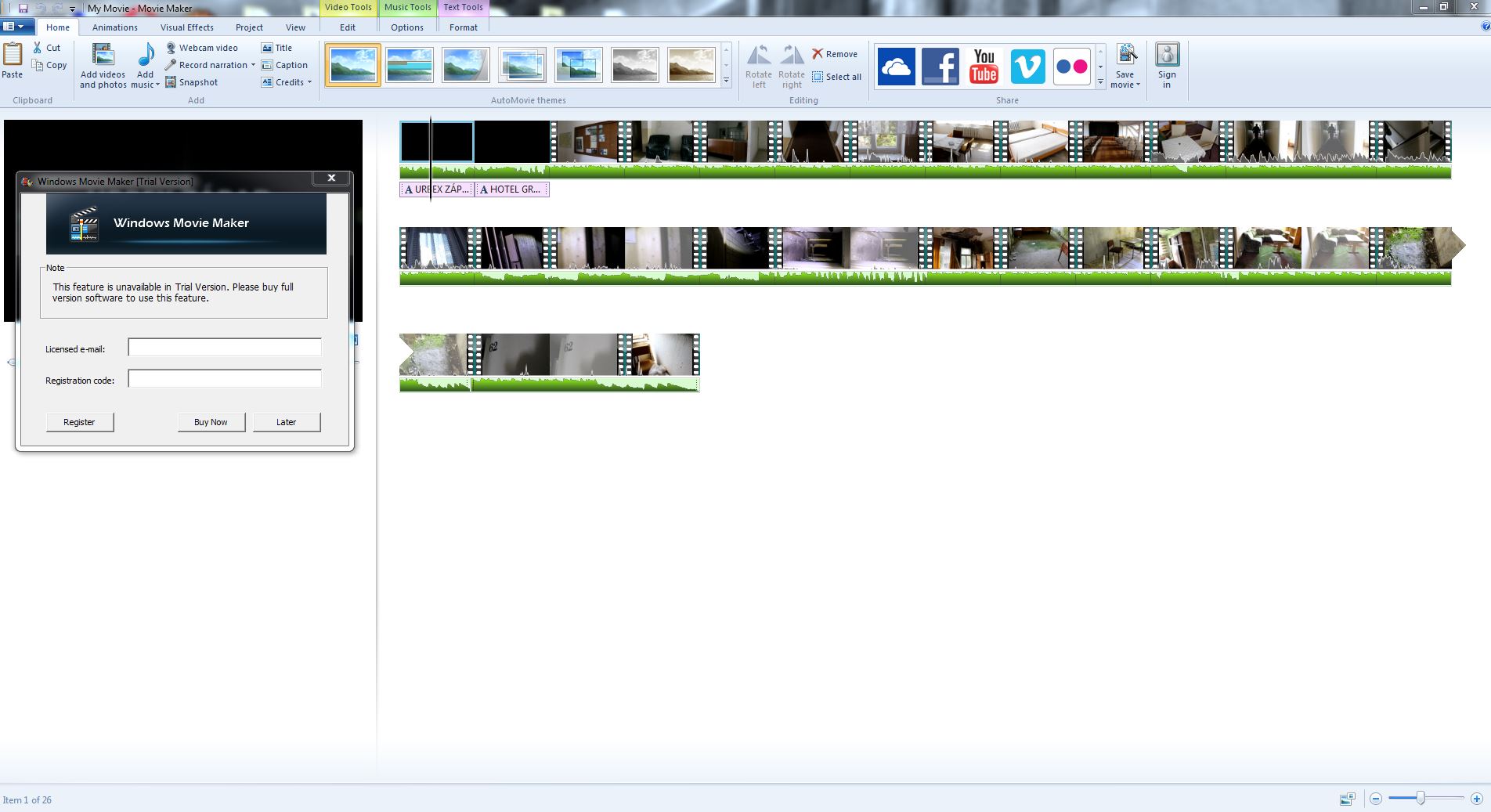This screenshot has width=1491, height=812.
Task: Click Register in the trial dialog
Action: pyautogui.click(x=79, y=422)
